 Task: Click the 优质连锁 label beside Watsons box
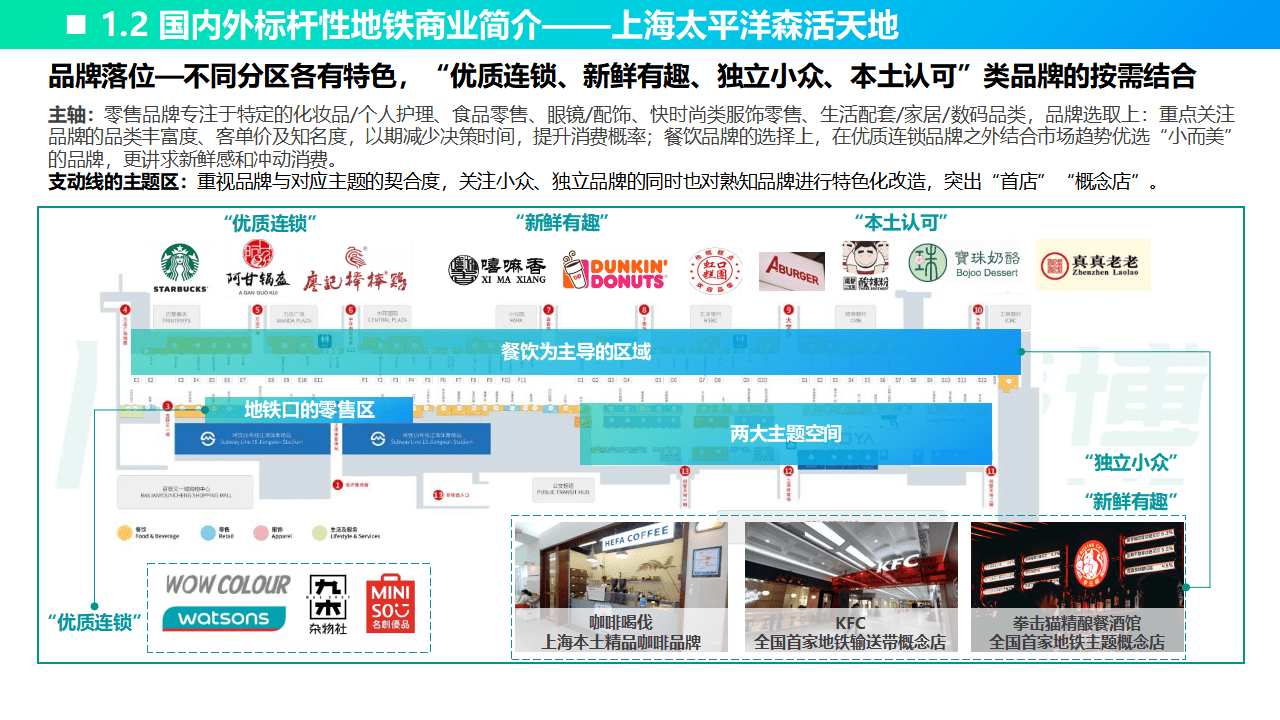click(x=95, y=621)
